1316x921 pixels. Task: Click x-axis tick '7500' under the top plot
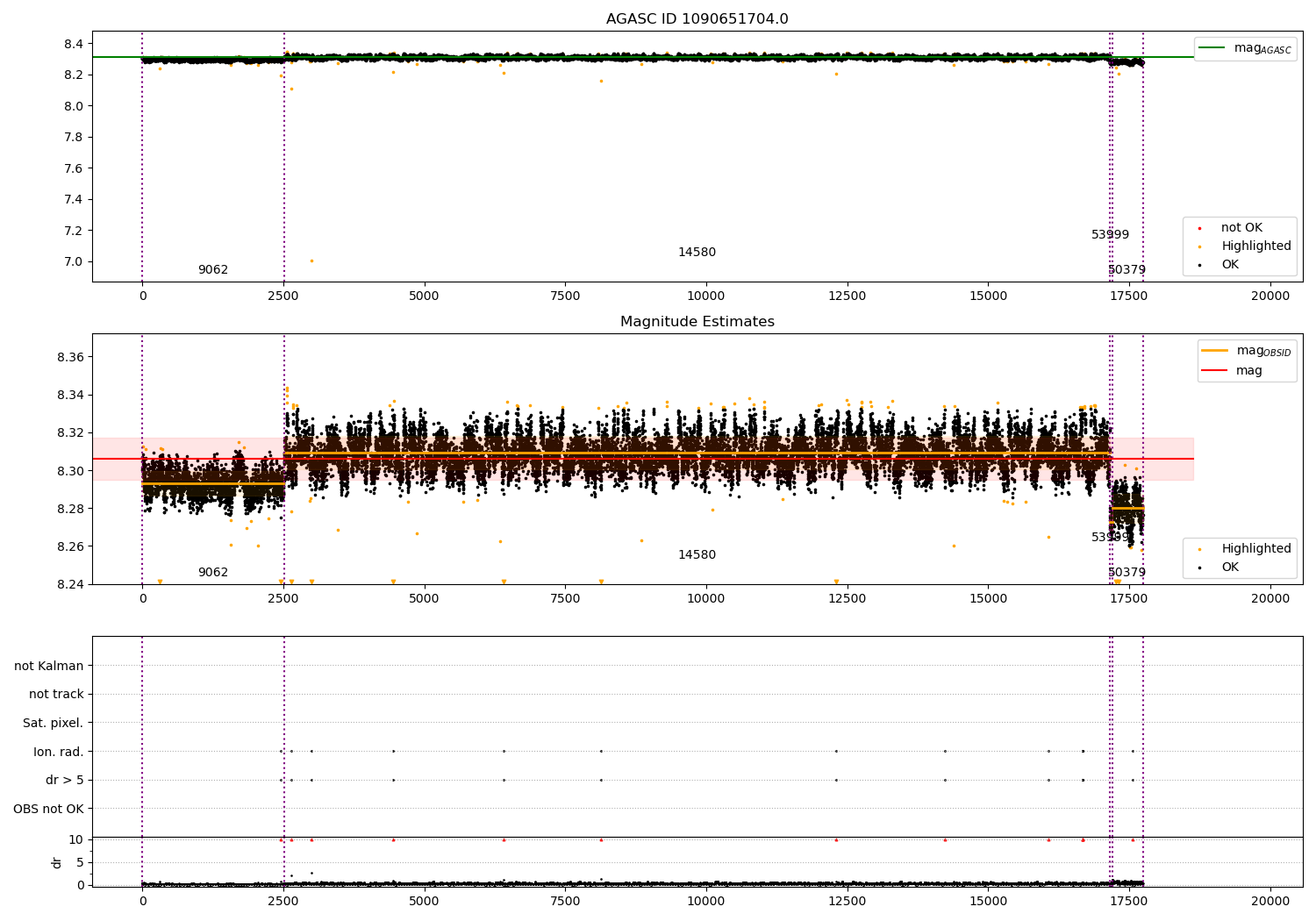(x=565, y=296)
